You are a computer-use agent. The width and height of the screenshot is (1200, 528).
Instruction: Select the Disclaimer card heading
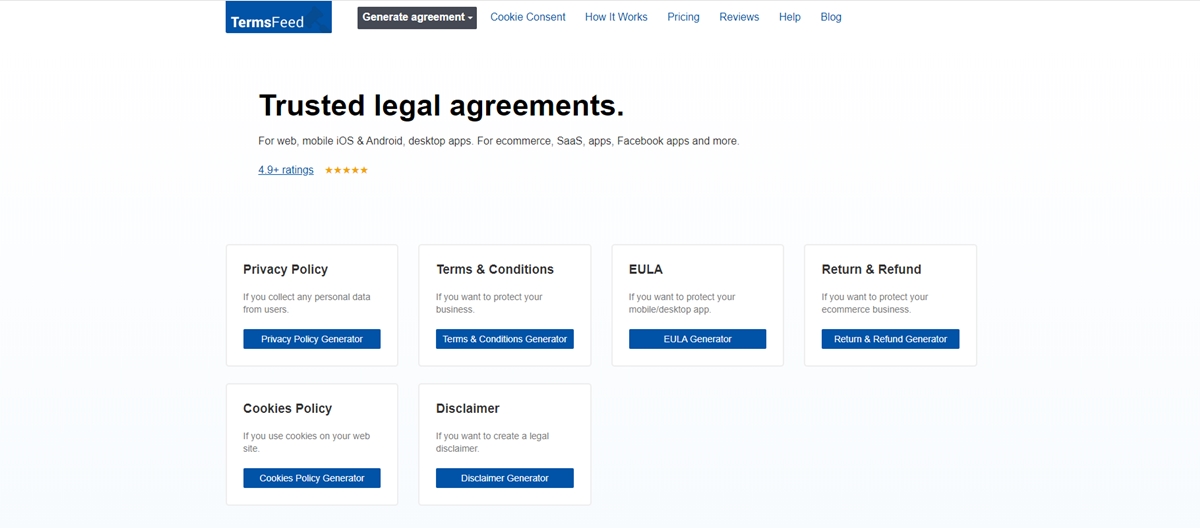click(468, 408)
